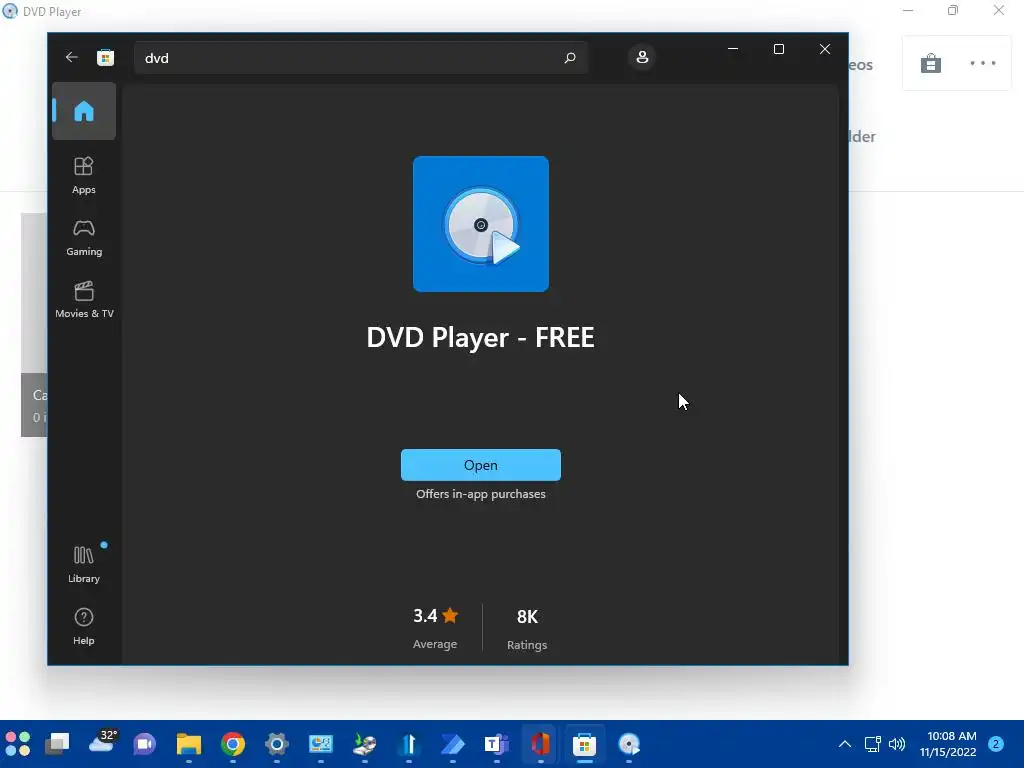Launch Google Chrome from taskbar

pyautogui.click(x=232, y=744)
